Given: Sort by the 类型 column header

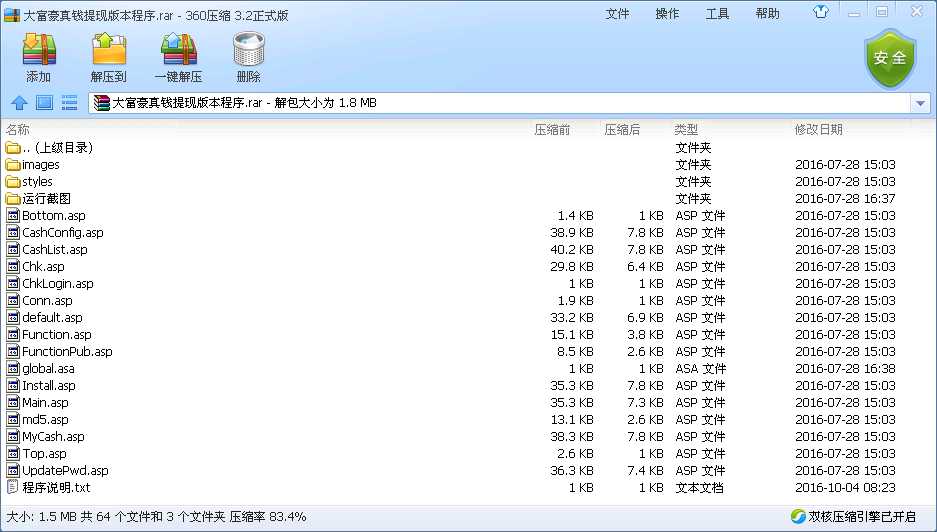Looking at the screenshot, I should tap(686, 129).
